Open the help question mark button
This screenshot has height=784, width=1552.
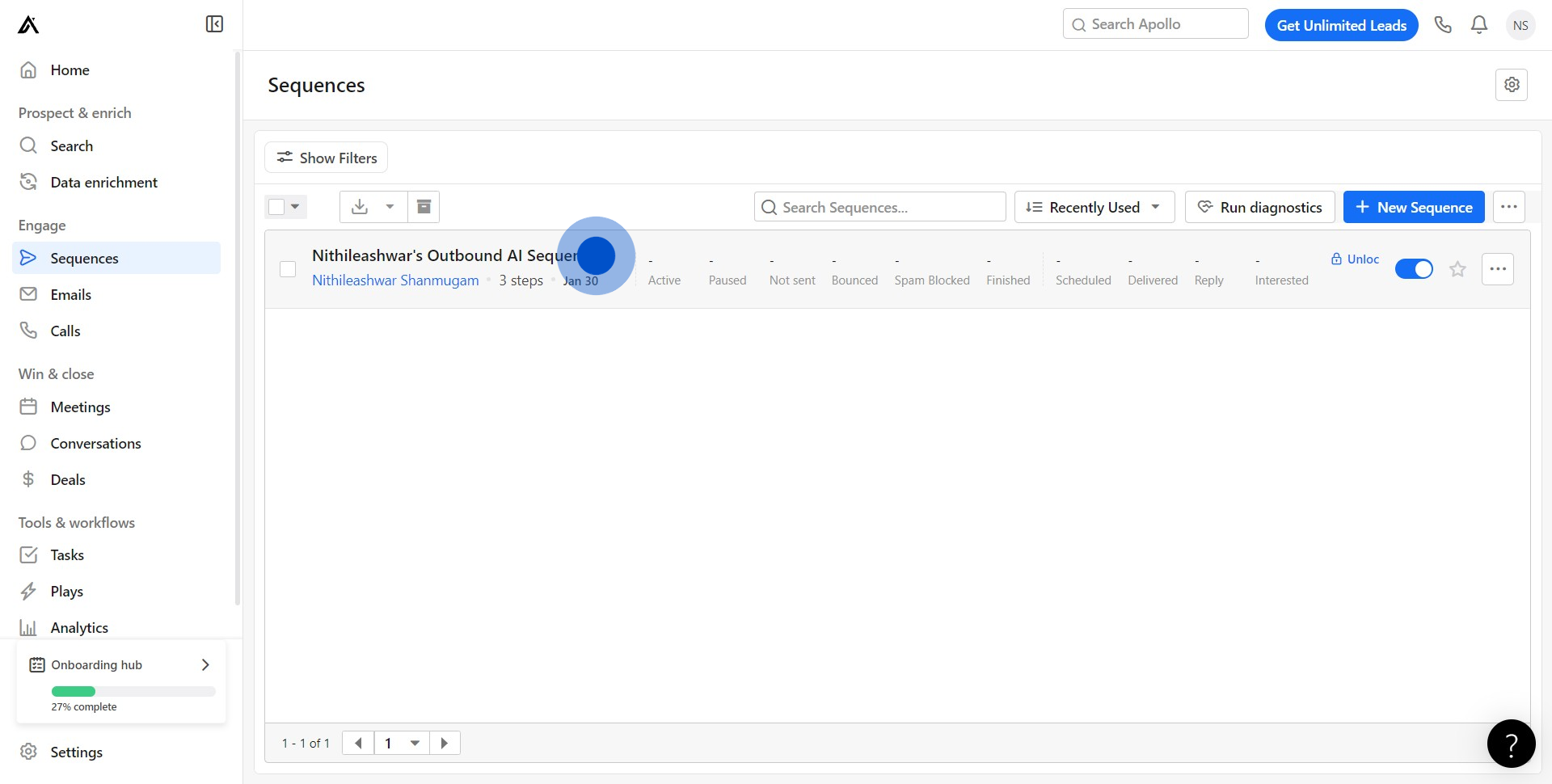click(x=1511, y=744)
